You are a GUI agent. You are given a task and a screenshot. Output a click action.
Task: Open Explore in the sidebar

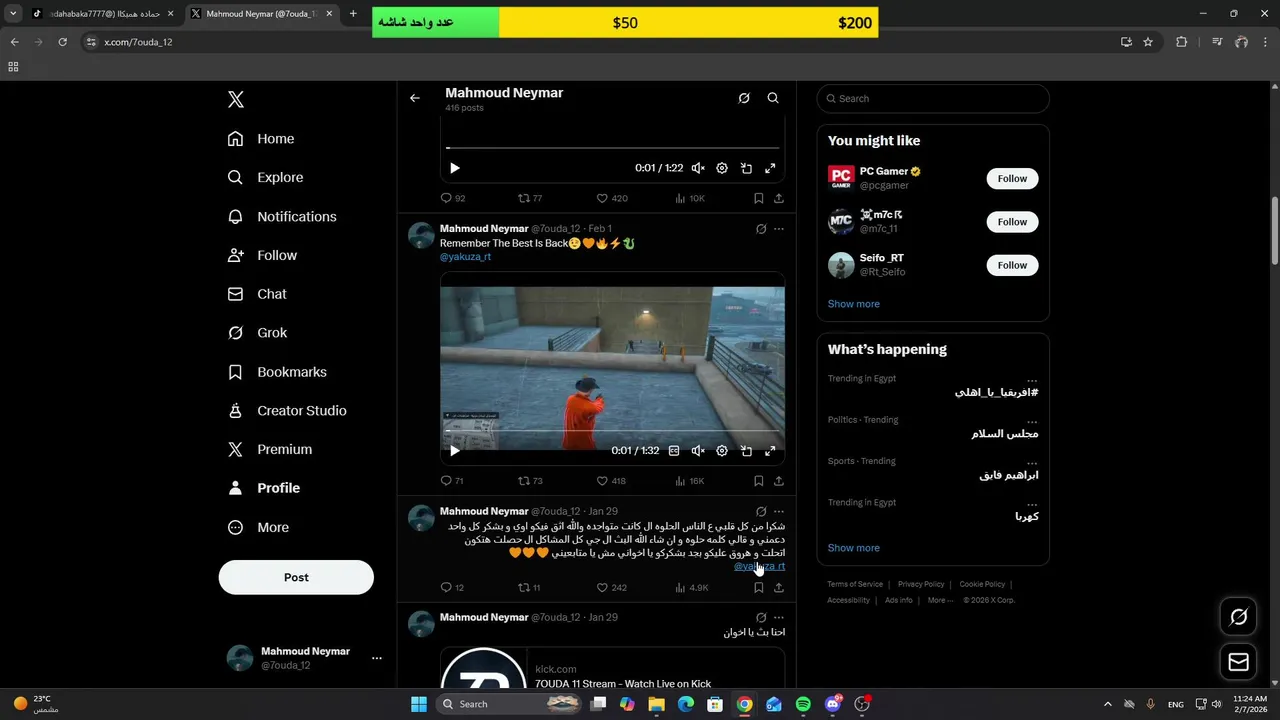tap(265, 178)
